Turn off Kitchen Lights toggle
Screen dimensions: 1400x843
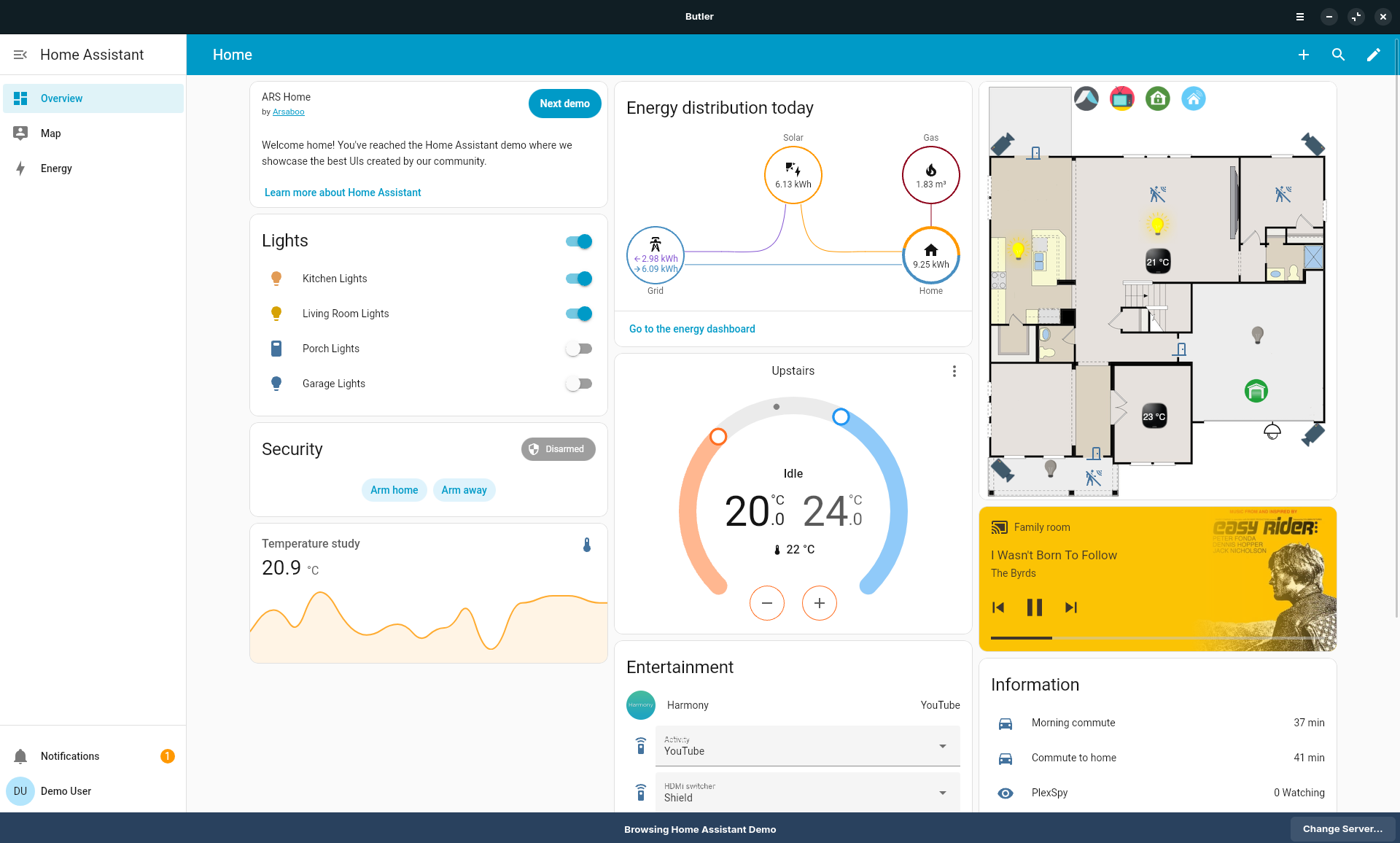pos(579,279)
